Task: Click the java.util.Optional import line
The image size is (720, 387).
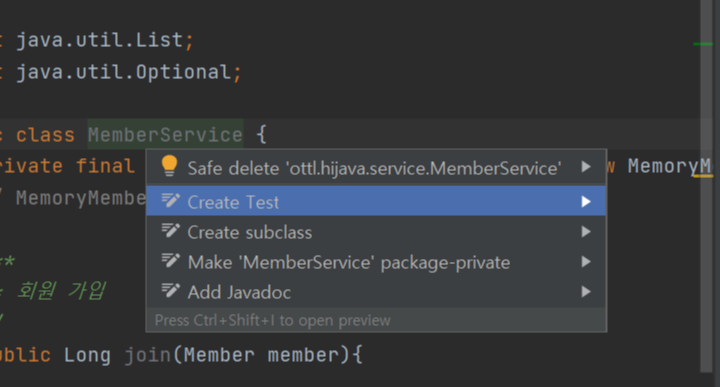Action: click(129, 72)
